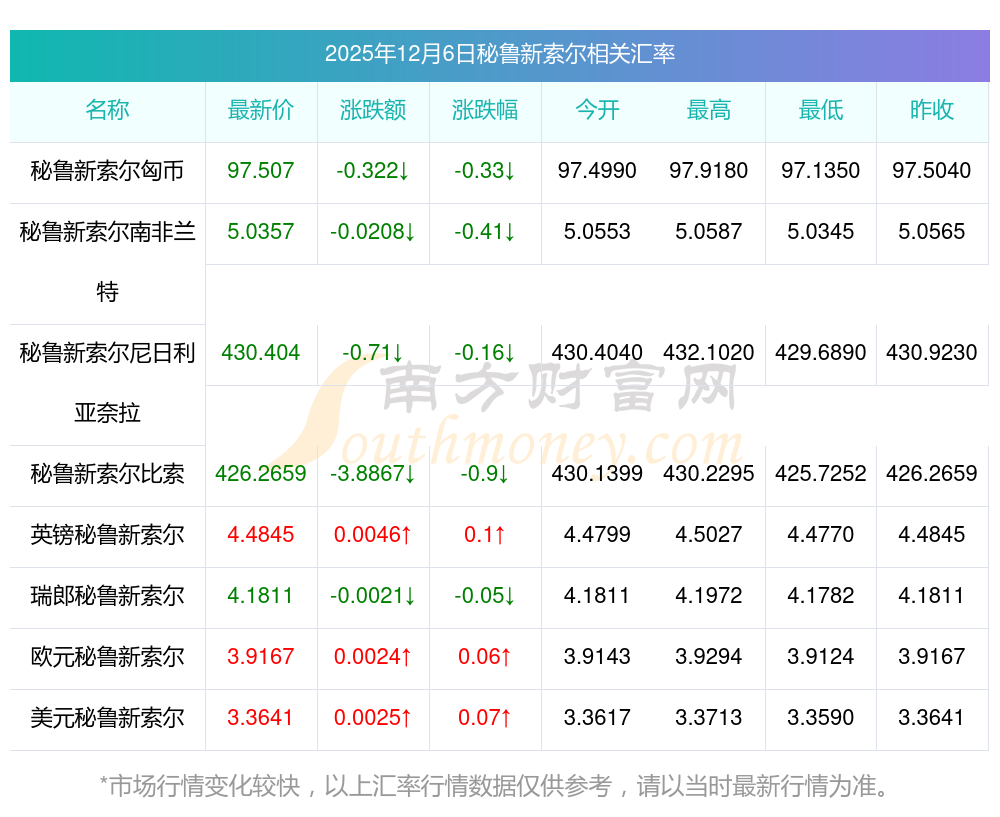Click high value 97.9180
Image resolution: width=1000 pixels, height=817 pixels.
coord(709,171)
